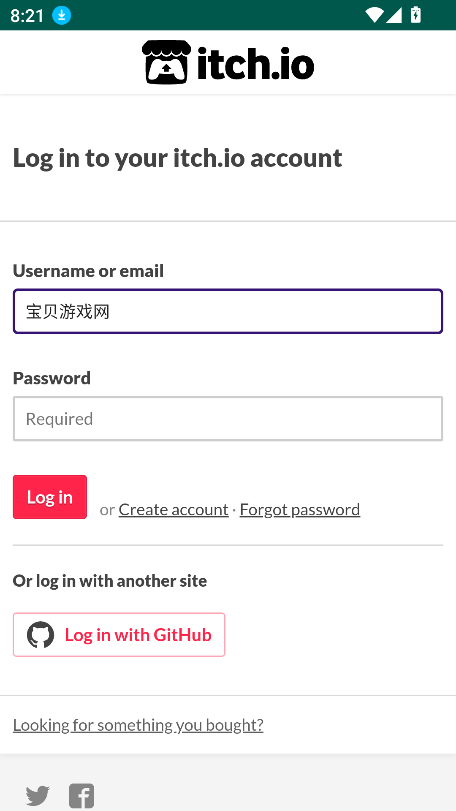Viewport: 456px width, 811px height.
Task: Click the Username or email label
Action: (88, 271)
